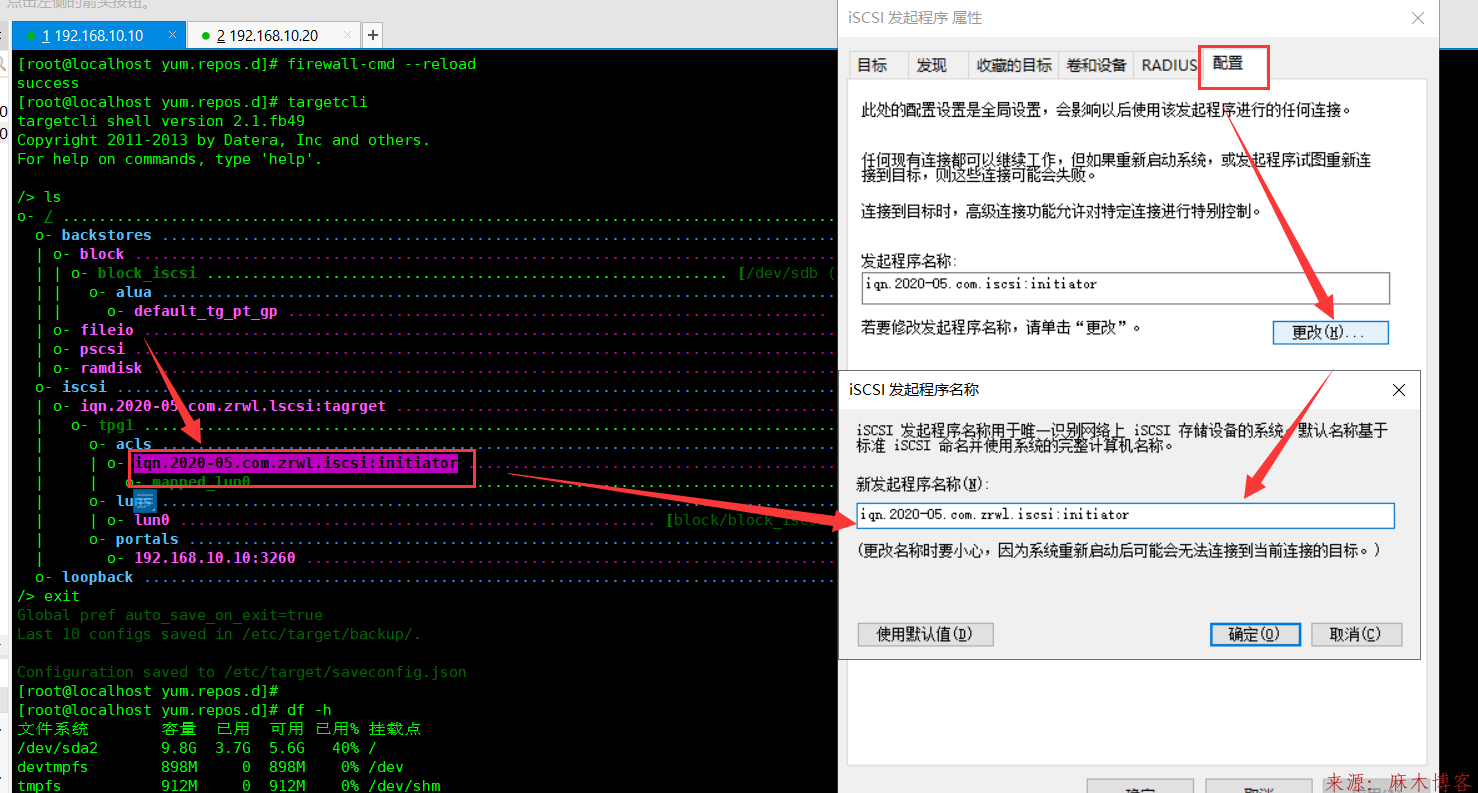1478x793 pixels.
Task: Click the '192.168.10.10:3260' portal text
Action: click(215, 558)
